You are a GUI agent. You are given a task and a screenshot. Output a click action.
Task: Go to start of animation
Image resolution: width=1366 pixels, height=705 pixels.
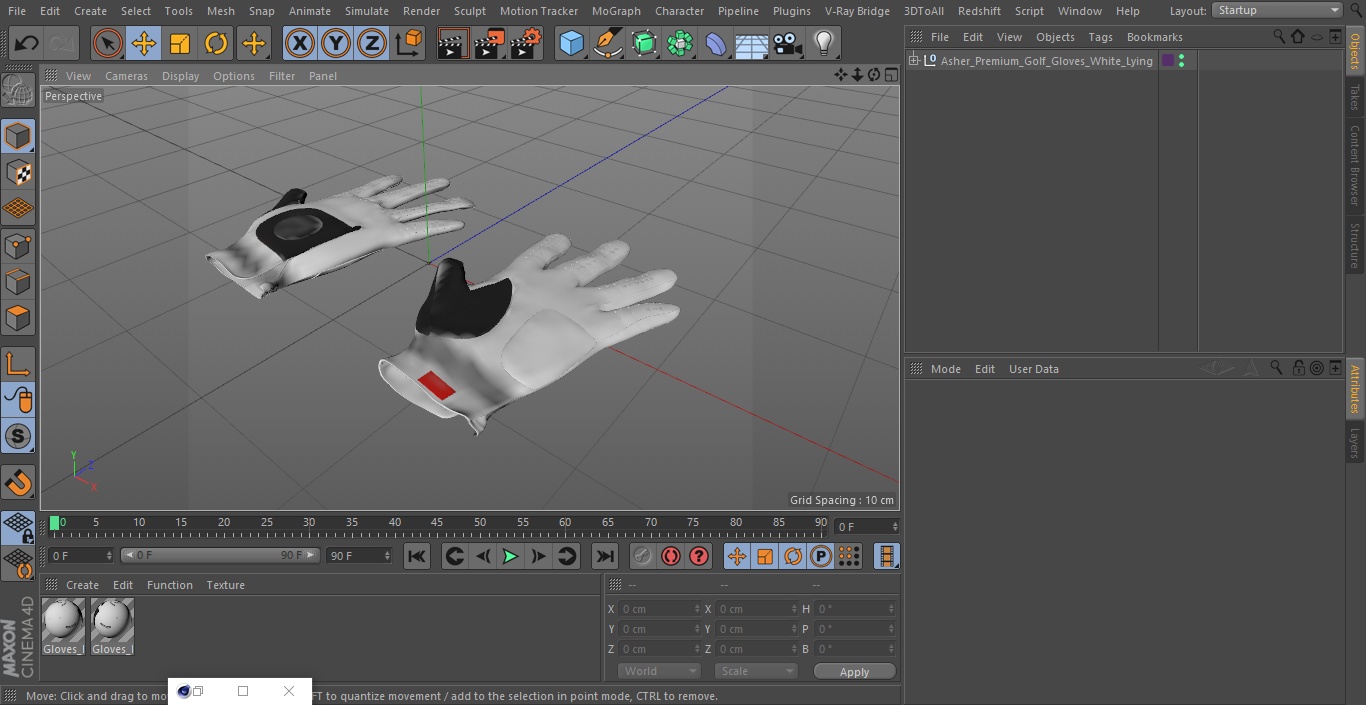coord(417,556)
